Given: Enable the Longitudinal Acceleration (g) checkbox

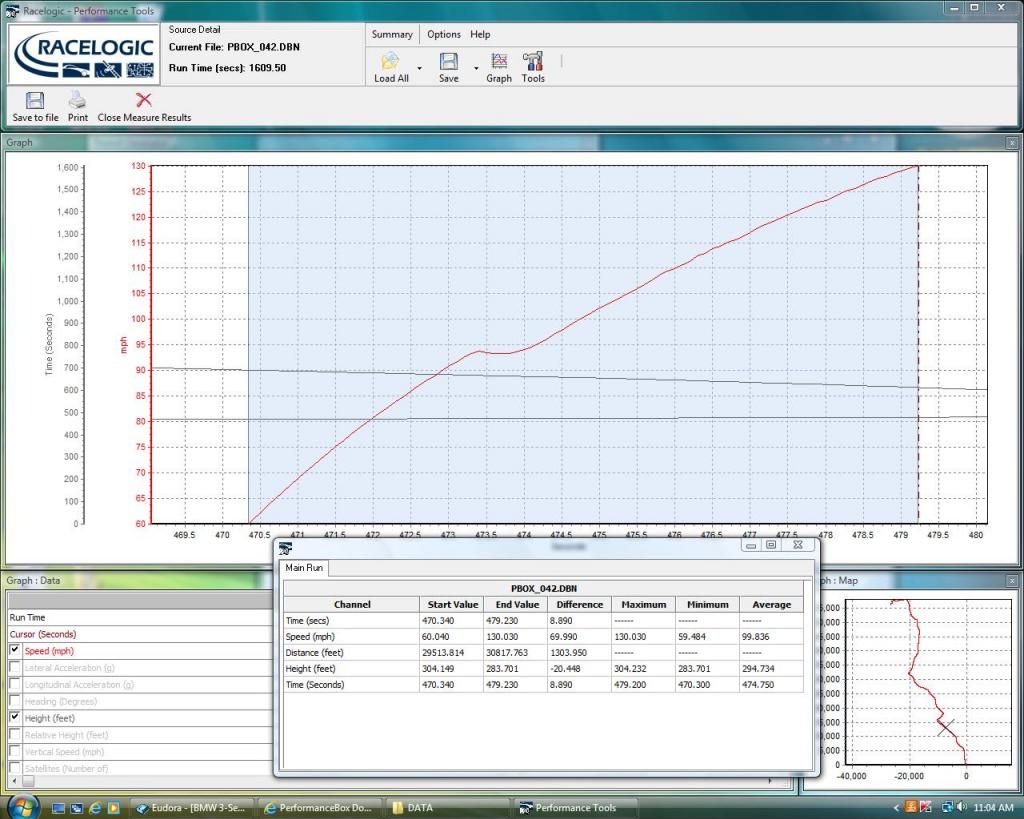Looking at the screenshot, I should pyautogui.click(x=14, y=684).
